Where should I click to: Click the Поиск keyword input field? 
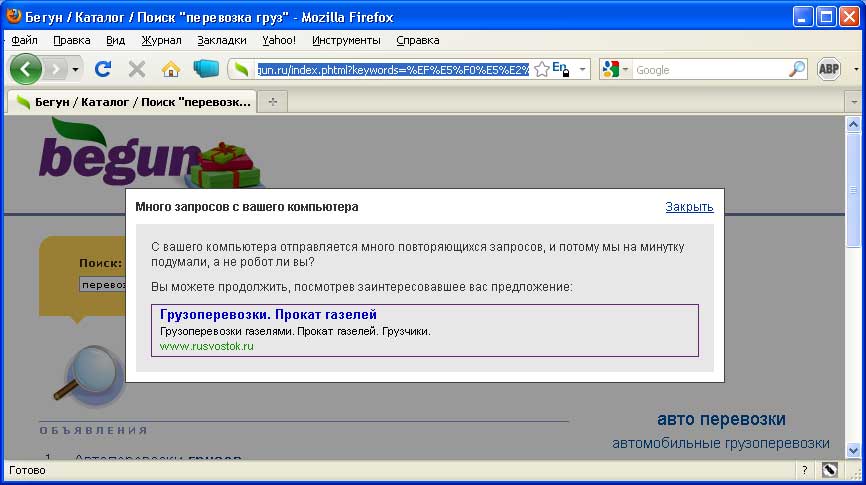[103, 284]
